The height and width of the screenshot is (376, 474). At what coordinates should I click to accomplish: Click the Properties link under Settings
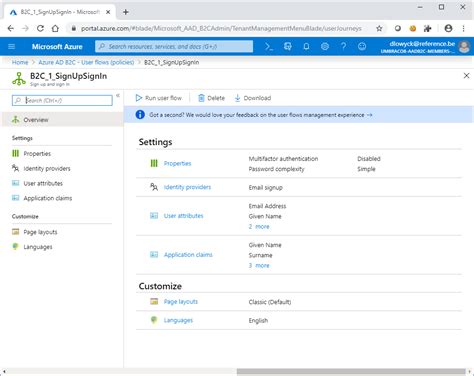pos(177,163)
